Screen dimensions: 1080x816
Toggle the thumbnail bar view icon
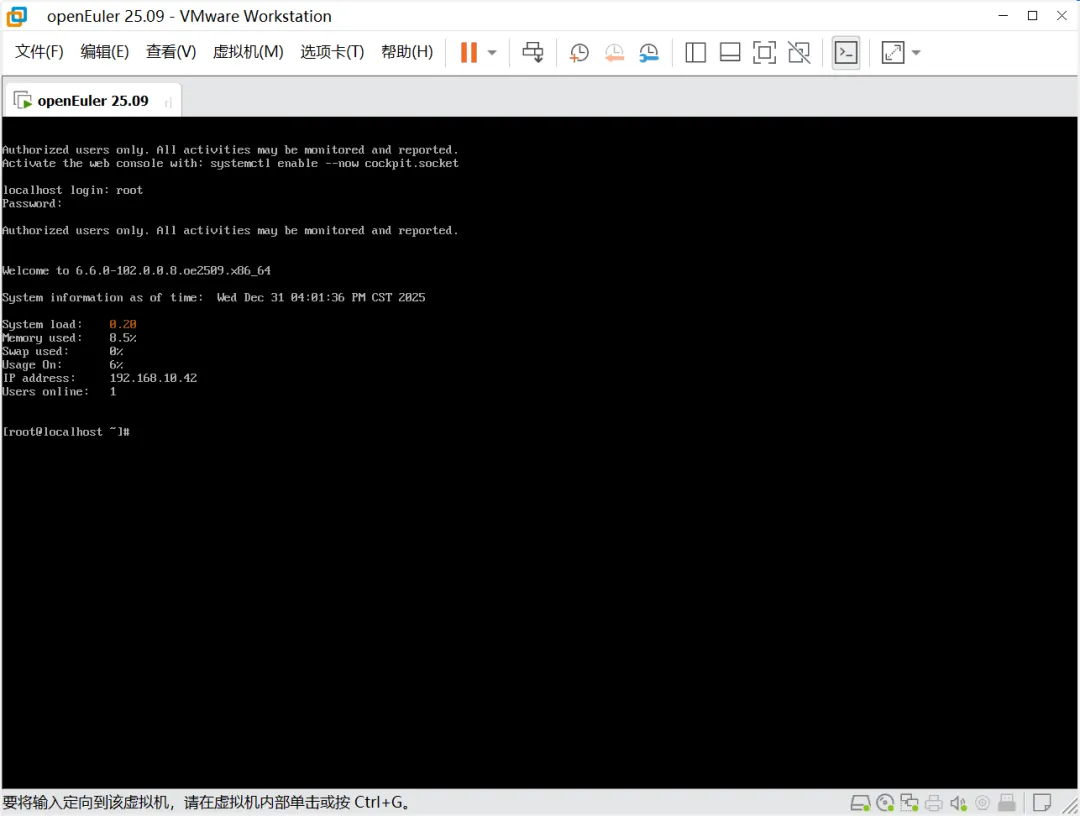[730, 52]
